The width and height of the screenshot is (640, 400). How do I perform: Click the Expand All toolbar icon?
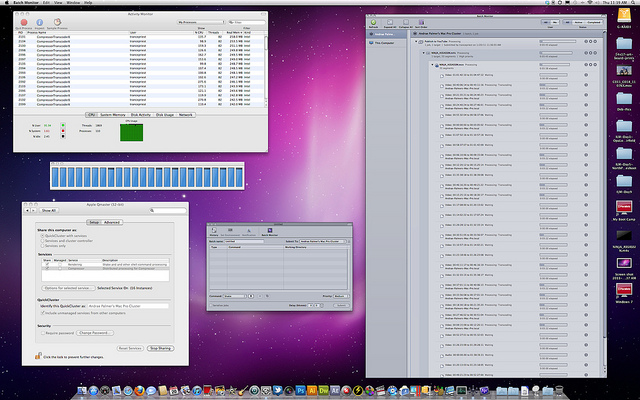point(389,21)
